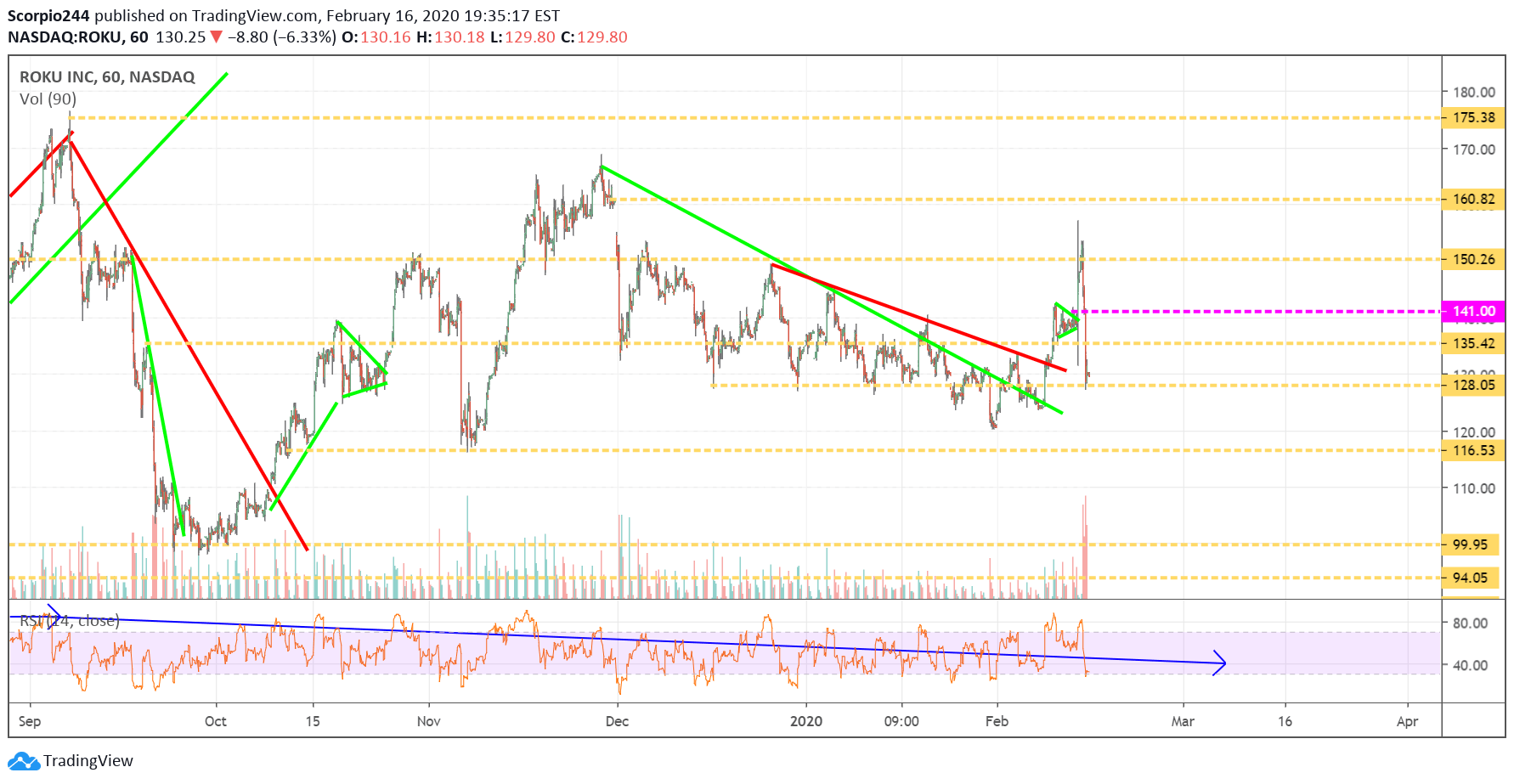The height and width of the screenshot is (784, 1514).
Task: Select the 116.53 price level label
Action: point(1473,450)
